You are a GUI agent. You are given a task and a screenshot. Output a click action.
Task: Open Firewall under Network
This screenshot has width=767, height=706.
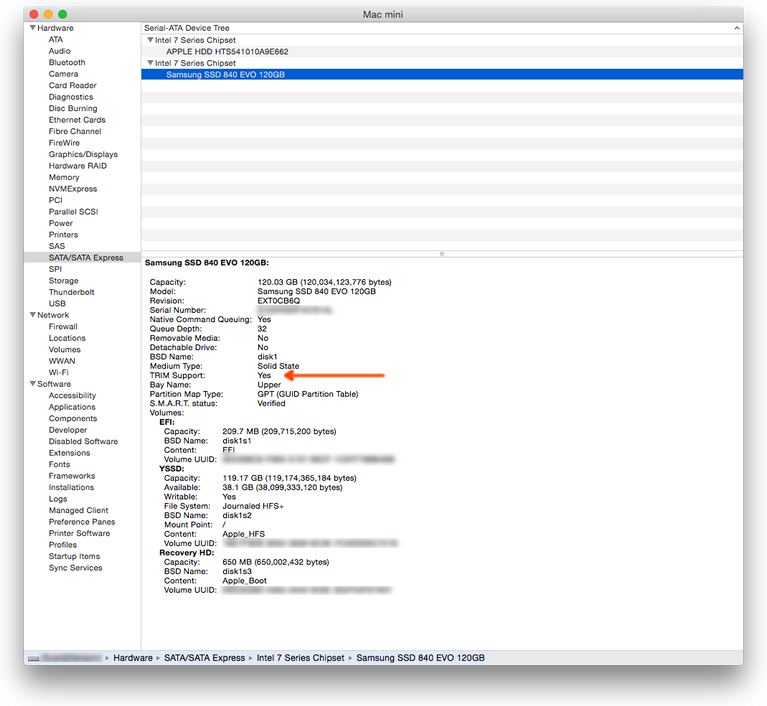coord(63,326)
